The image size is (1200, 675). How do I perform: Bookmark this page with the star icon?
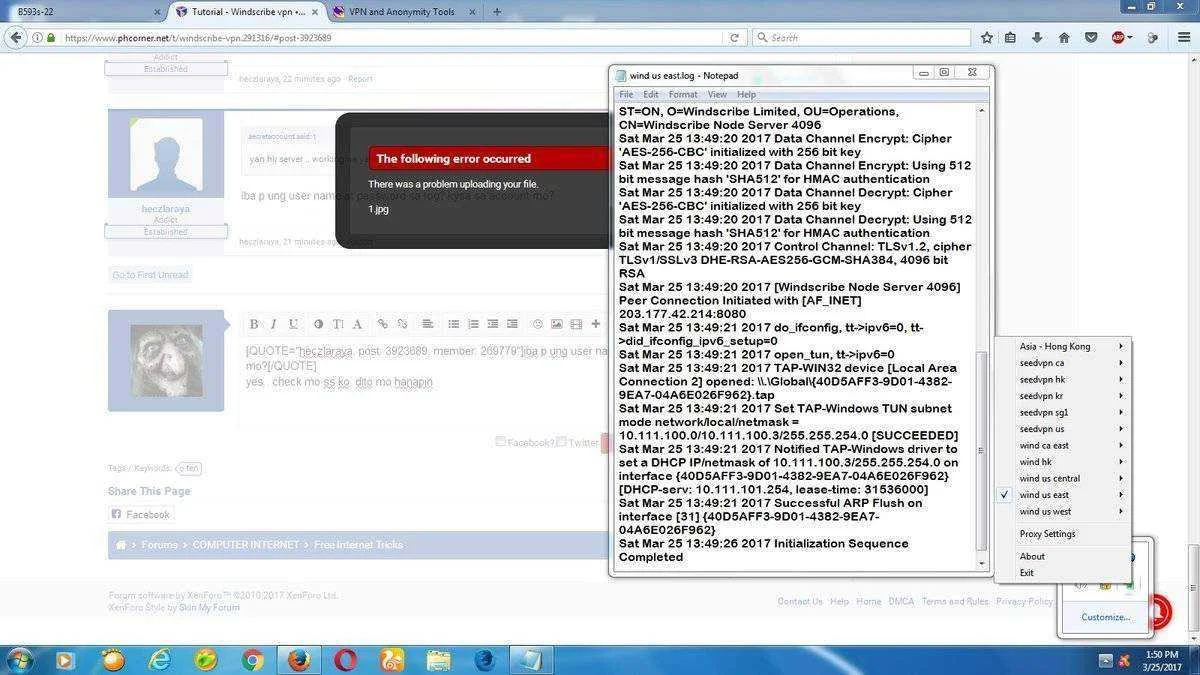point(987,37)
